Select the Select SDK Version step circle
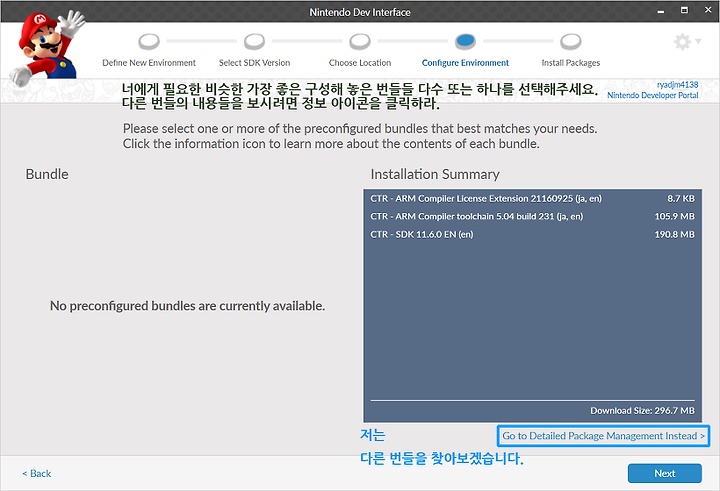 (x=254, y=41)
